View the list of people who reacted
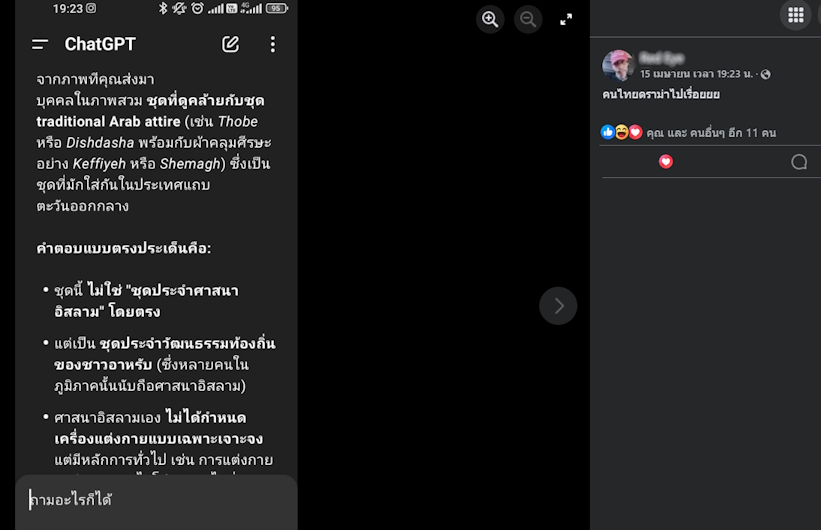 tap(711, 133)
